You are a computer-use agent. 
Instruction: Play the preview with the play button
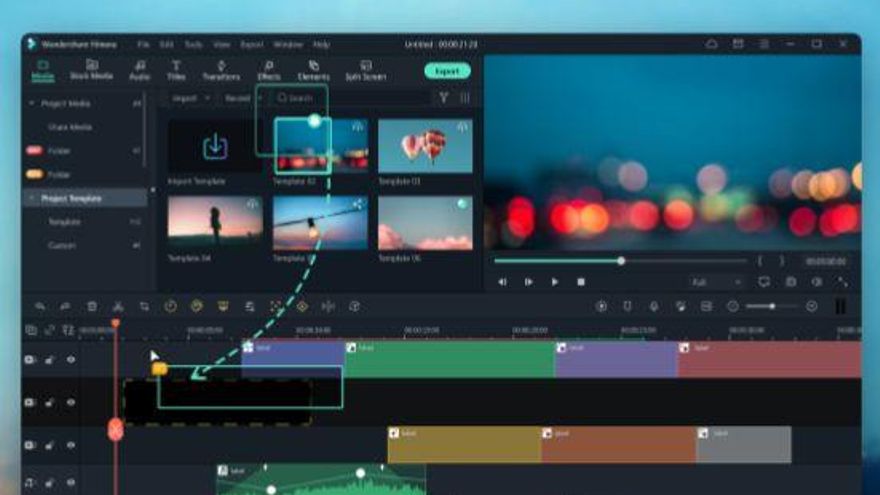554,282
